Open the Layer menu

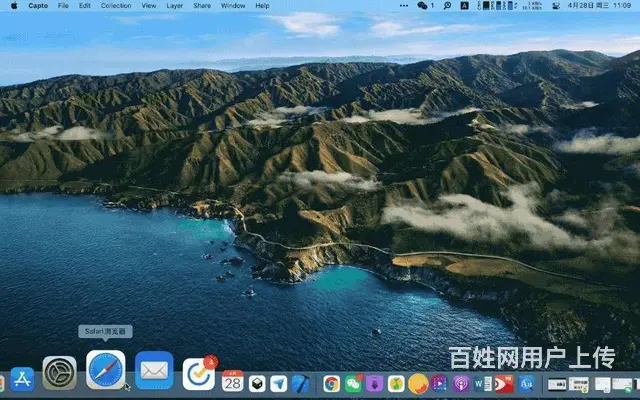(175, 6)
